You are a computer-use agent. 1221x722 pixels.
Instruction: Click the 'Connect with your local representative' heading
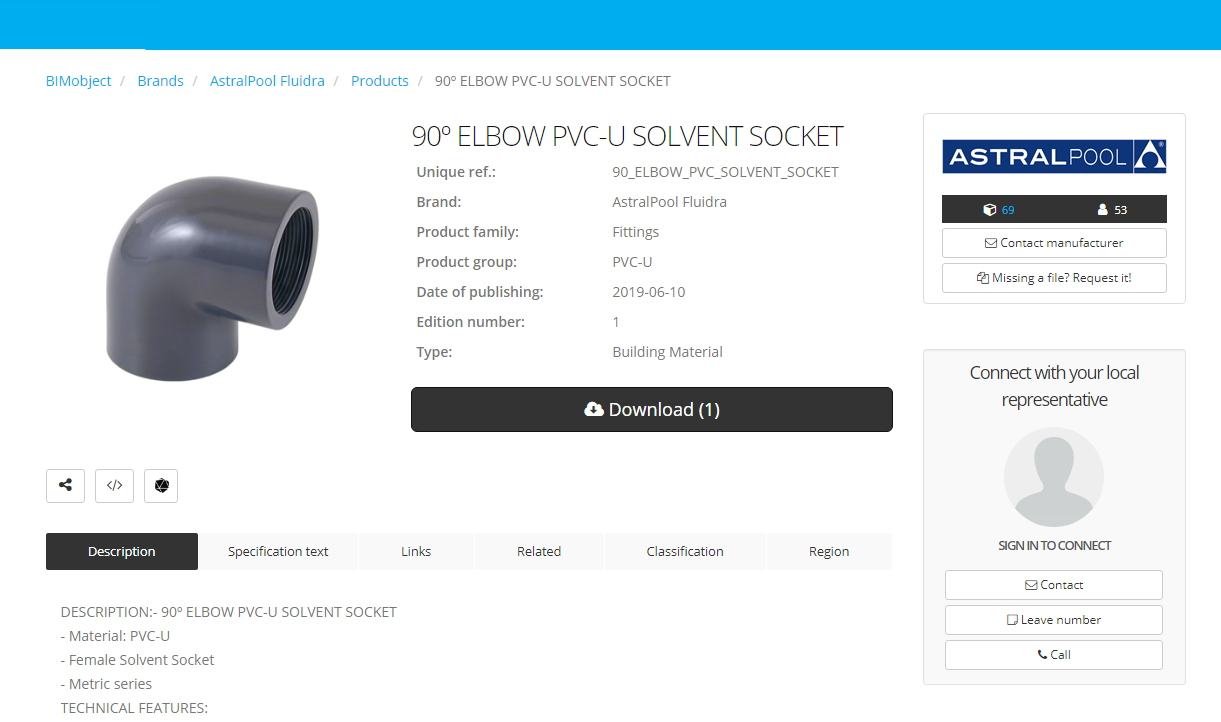pyautogui.click(x=1054, y=386)
